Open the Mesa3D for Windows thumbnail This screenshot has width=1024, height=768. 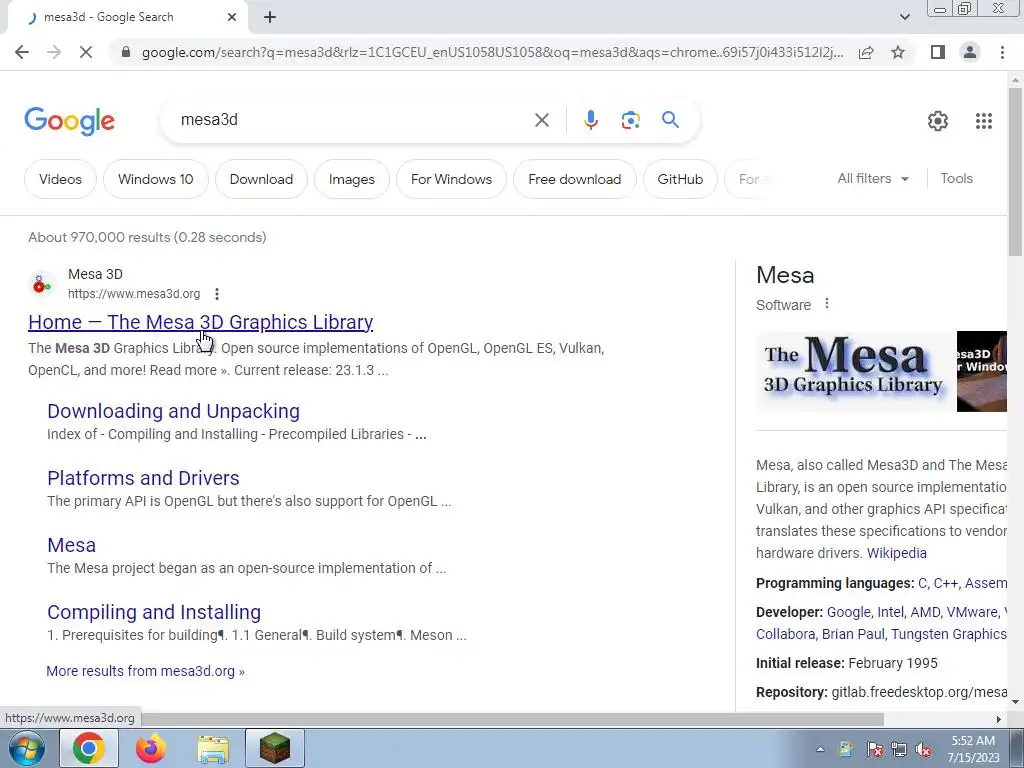[982, 371]
